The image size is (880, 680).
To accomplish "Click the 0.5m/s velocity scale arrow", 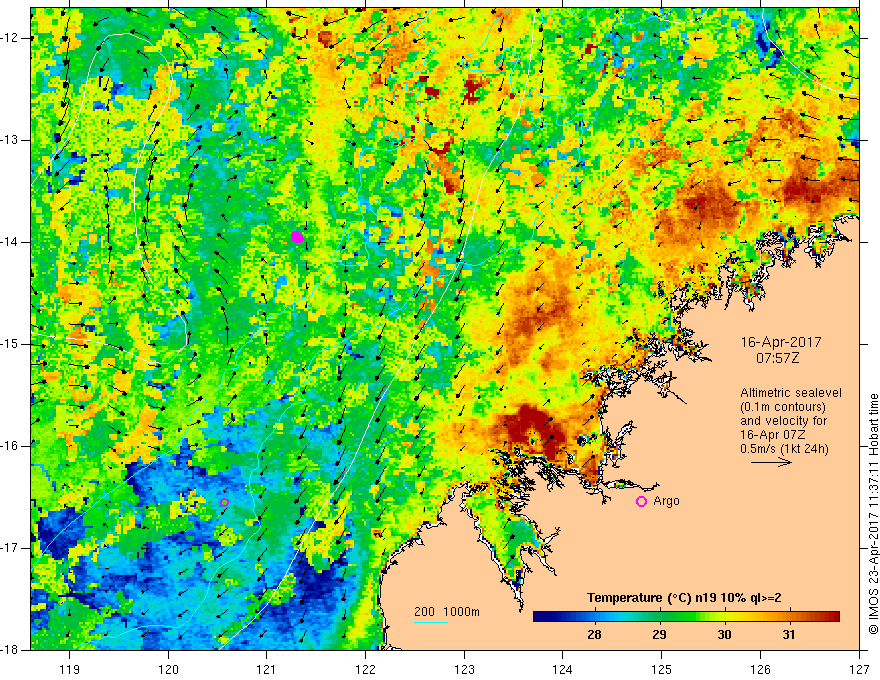I will (772, 463).
